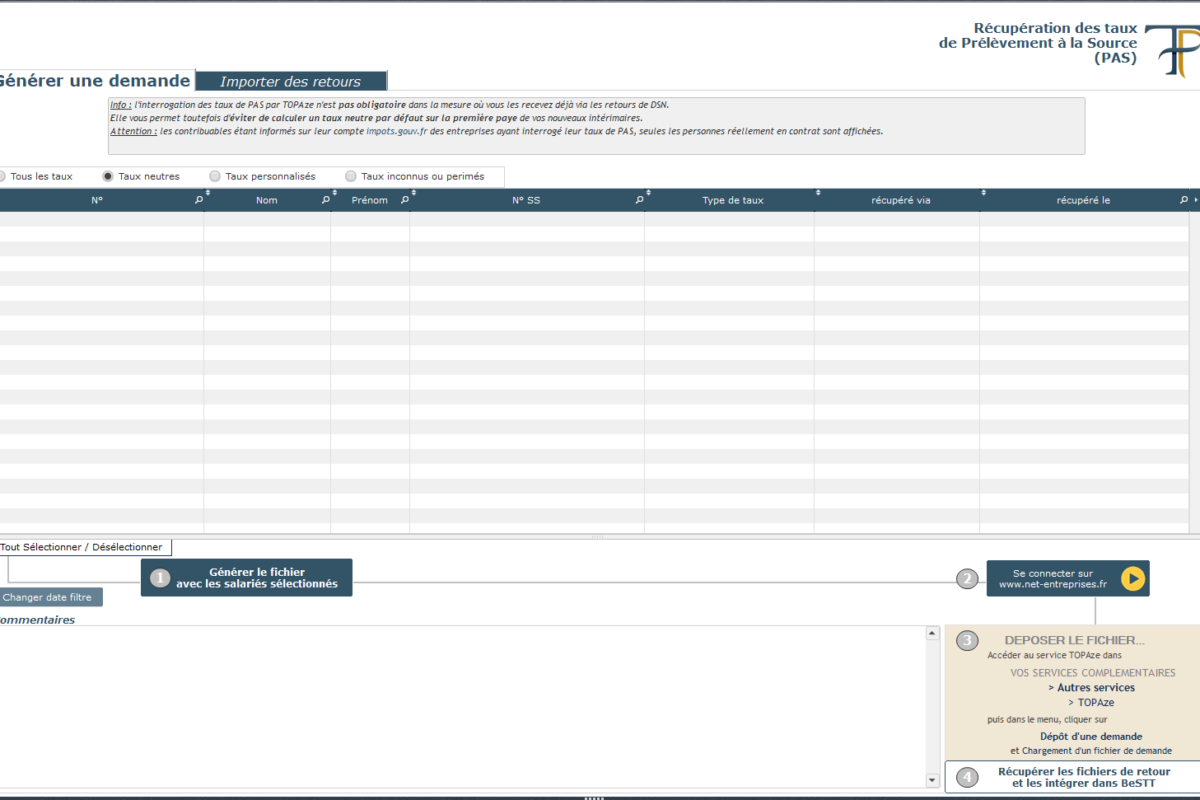Click the magnifier in the N° SS column
Image resolution: width=1200 pixels, height=800 pixels.
639,201
